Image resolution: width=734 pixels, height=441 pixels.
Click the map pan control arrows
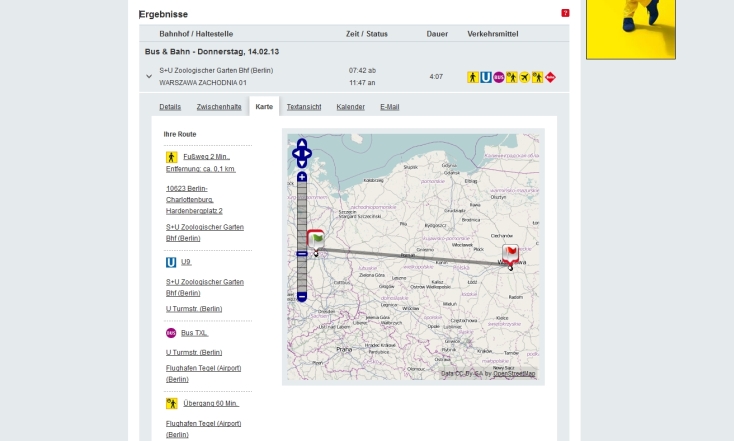pos(302,154)
